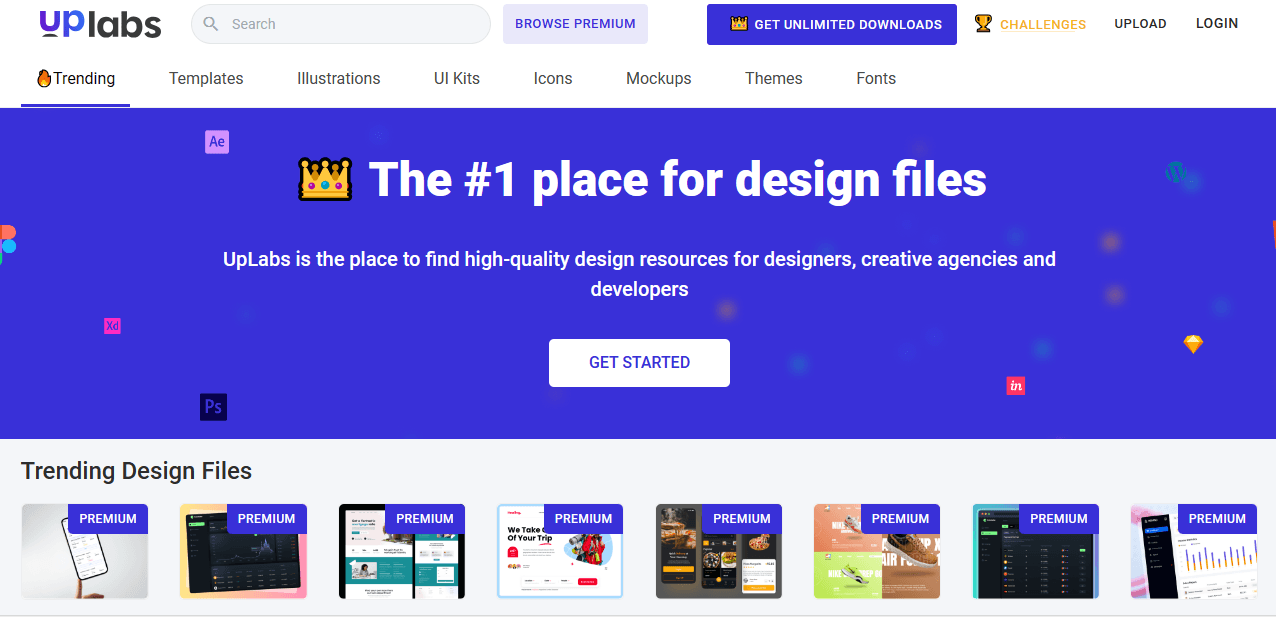Click the Sketch diamond icon on the right
This screenshot has height=617, width=1276.
[x=1192, y=344]
